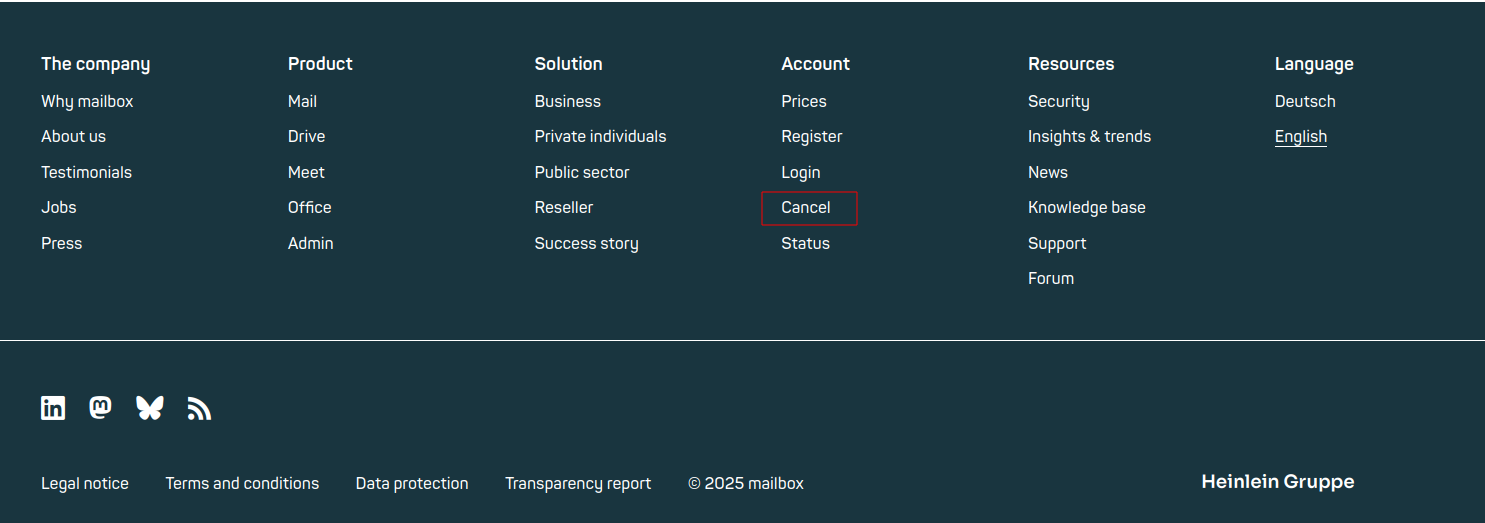This screenshot has height=523, width=1485.
Task: Open Terms and conditions
Action: pyautogui.click(x=242, y=484)
